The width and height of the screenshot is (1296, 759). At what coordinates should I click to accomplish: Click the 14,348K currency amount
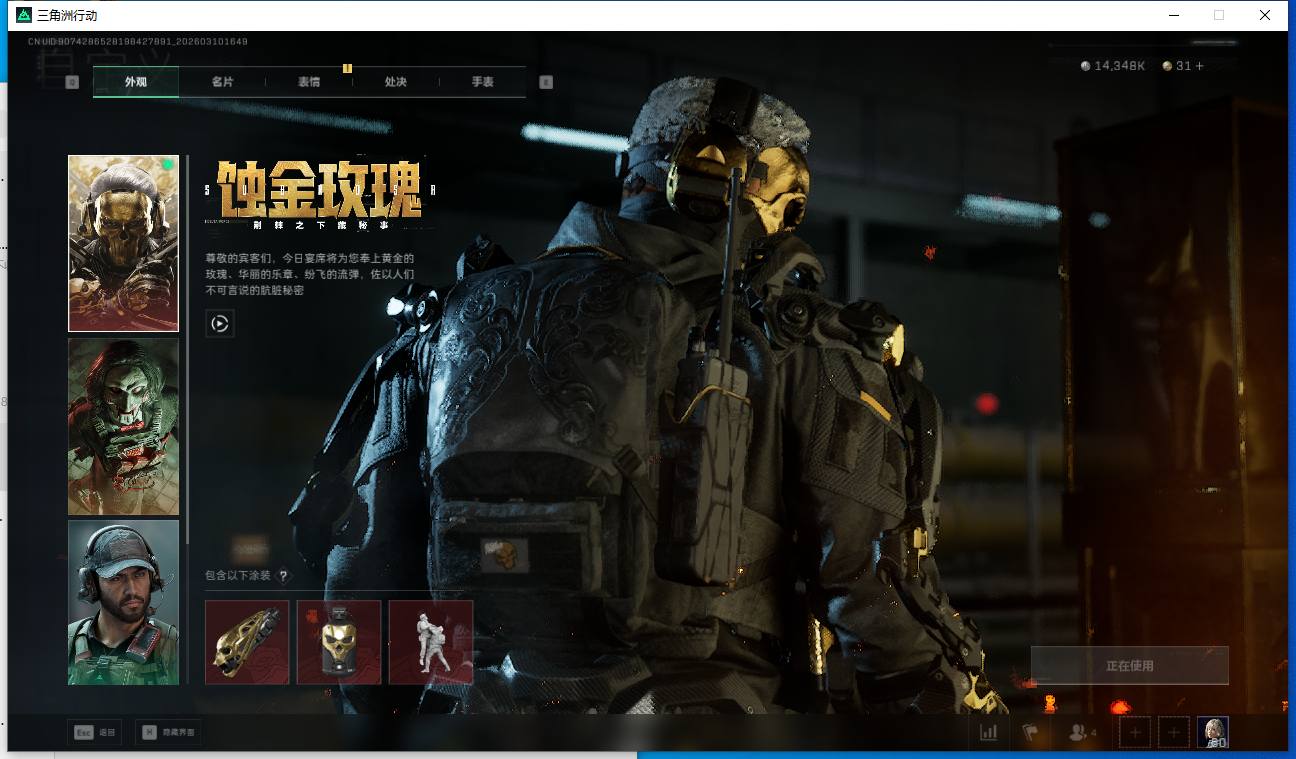(x=1120, y=66)
